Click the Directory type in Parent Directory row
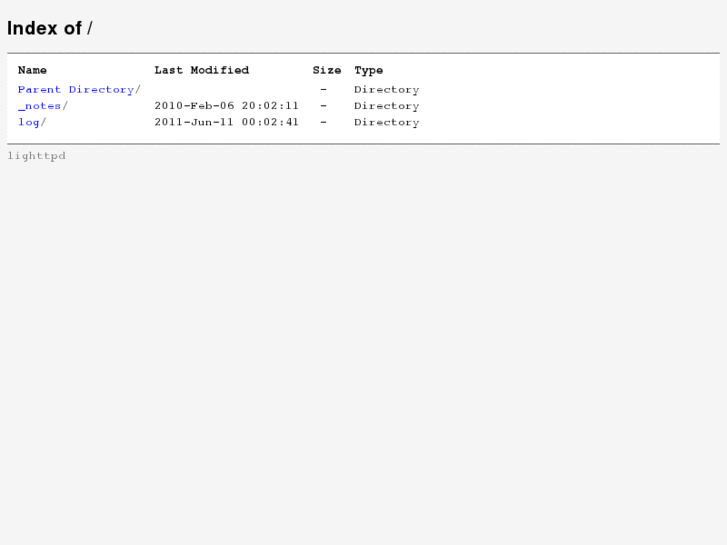727x545 pixels. tap(387, 90)
